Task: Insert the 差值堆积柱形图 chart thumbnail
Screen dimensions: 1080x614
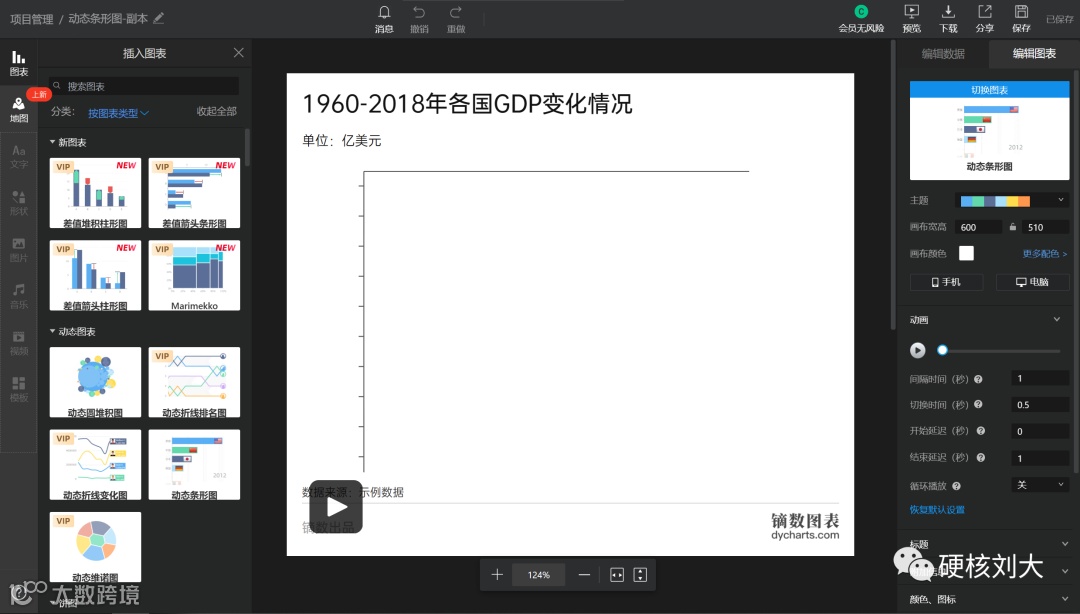Action: tap(95, 193)
